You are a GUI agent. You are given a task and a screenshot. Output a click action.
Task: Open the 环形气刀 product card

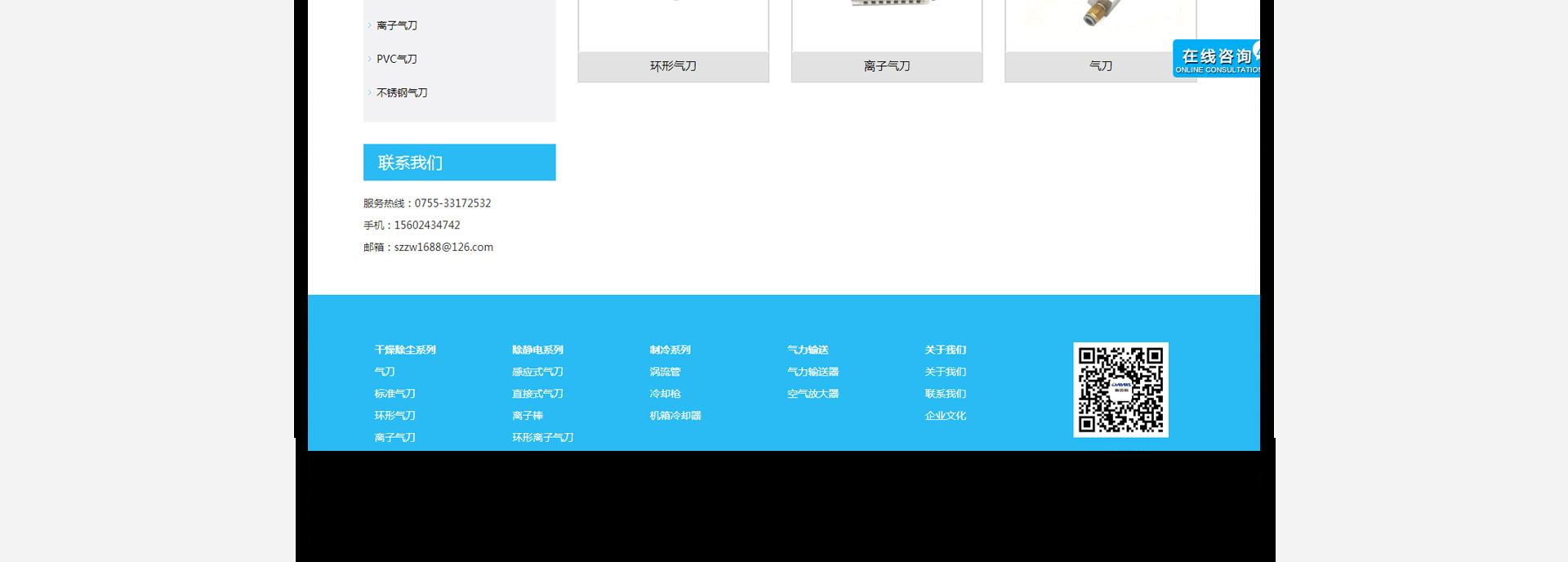673,66
